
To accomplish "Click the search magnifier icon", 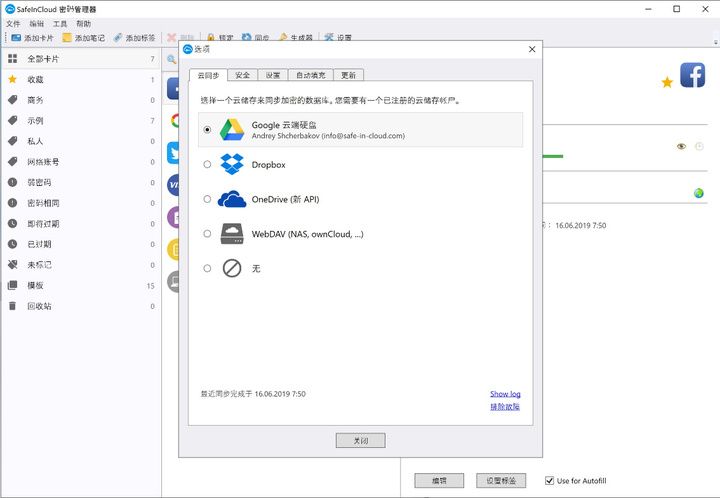I will 172,59.
